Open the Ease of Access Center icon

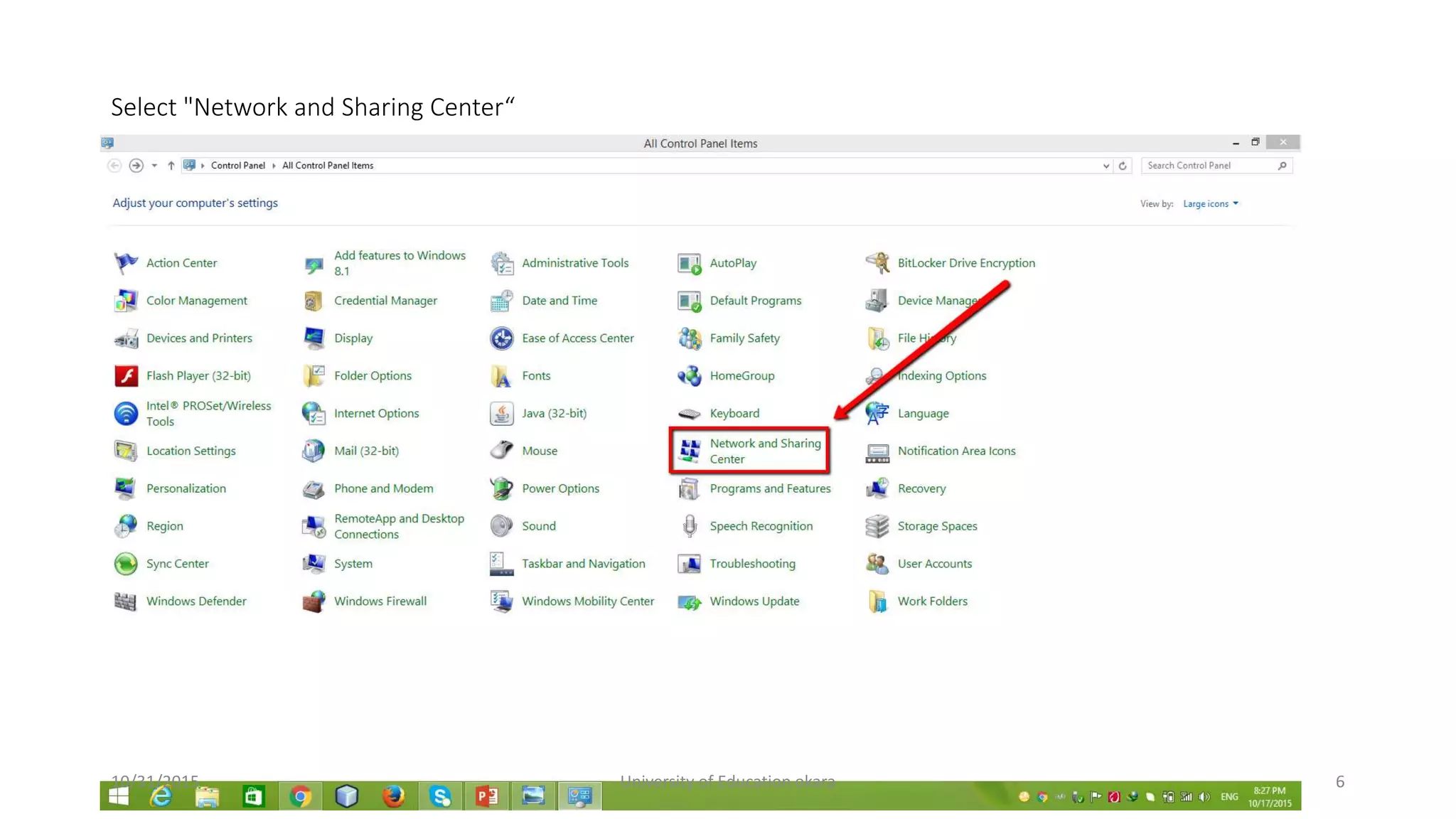tap(501, 338)
